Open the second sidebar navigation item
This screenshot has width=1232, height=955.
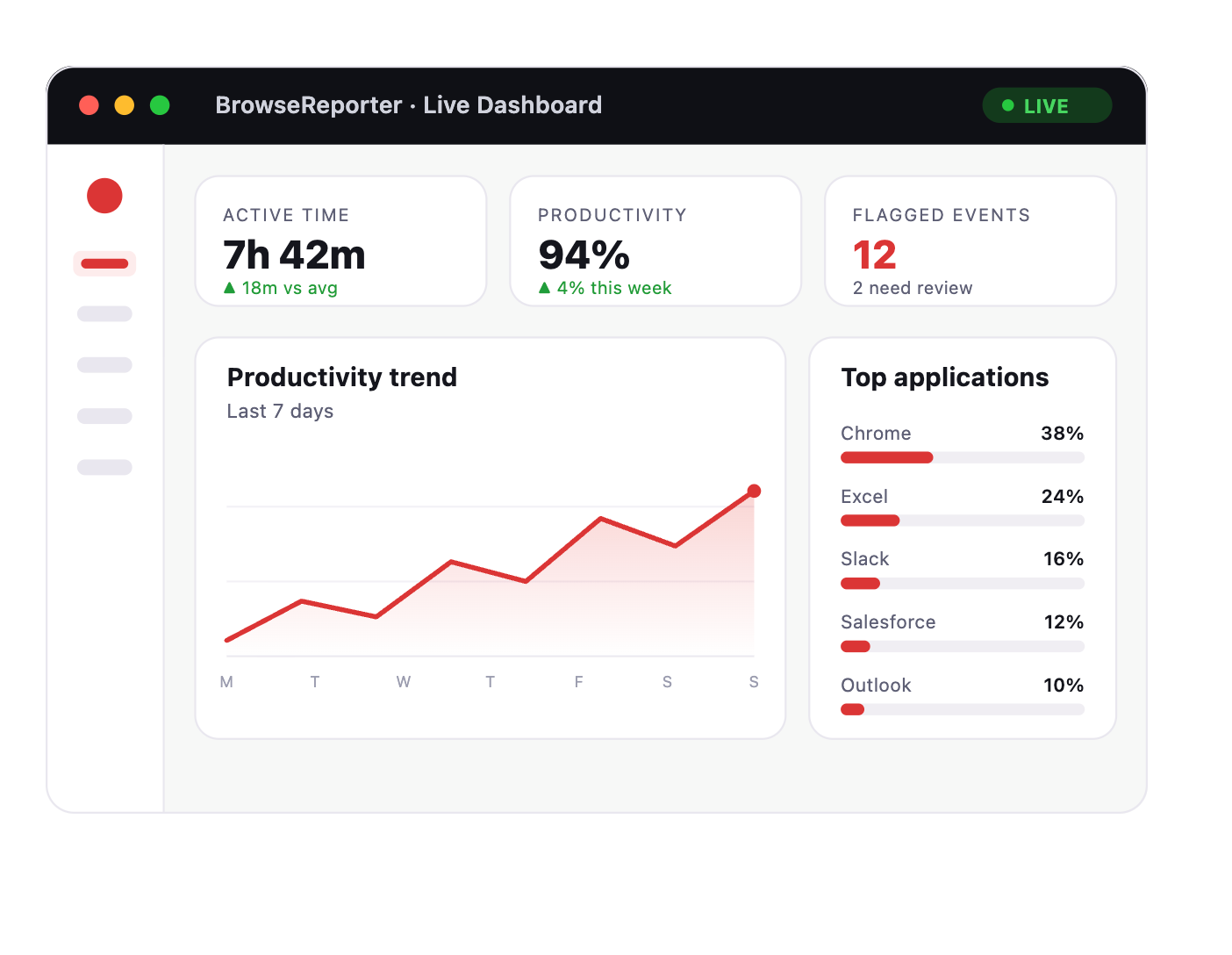coord(104,313)
